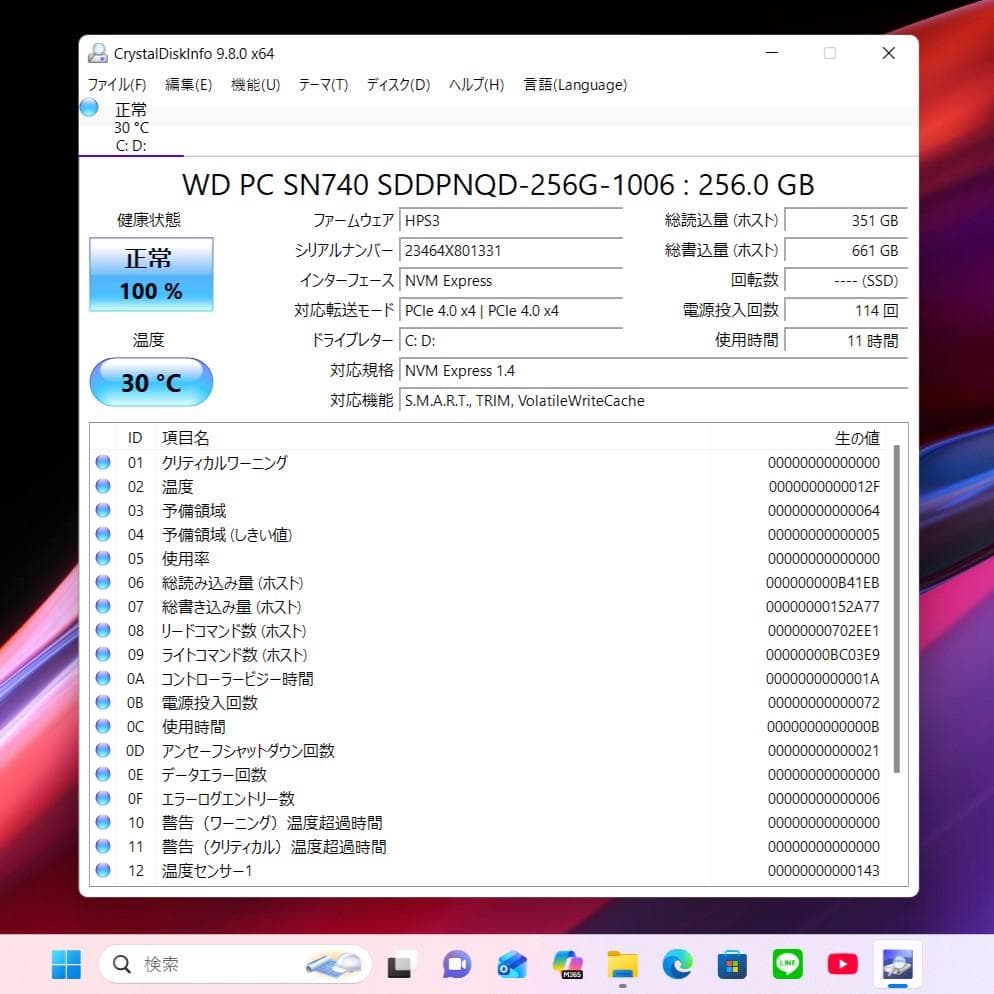Open LINE from the taskbar
Image resolution: width=994 pixels, height=994 pixels.
[787, 963]
